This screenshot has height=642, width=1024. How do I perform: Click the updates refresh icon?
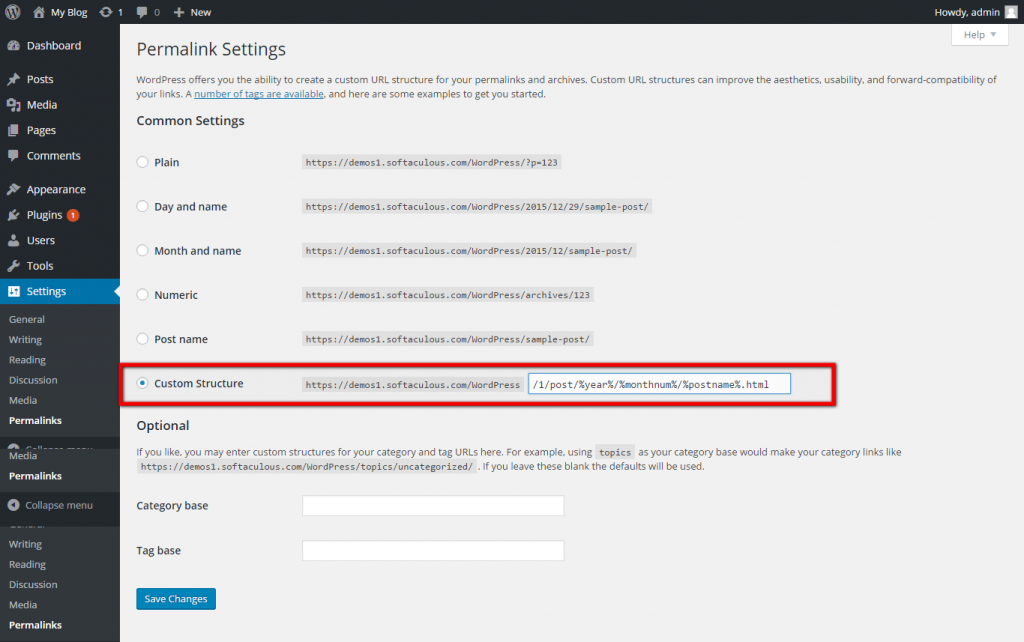pos(105,12)
